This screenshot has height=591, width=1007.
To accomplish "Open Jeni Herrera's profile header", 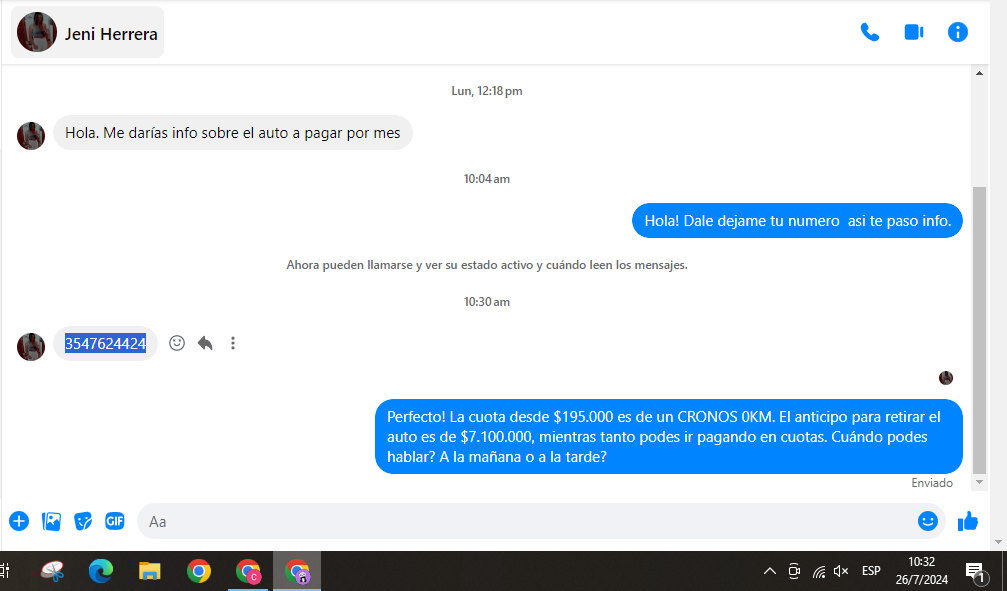I will click(x=87, y=32).
